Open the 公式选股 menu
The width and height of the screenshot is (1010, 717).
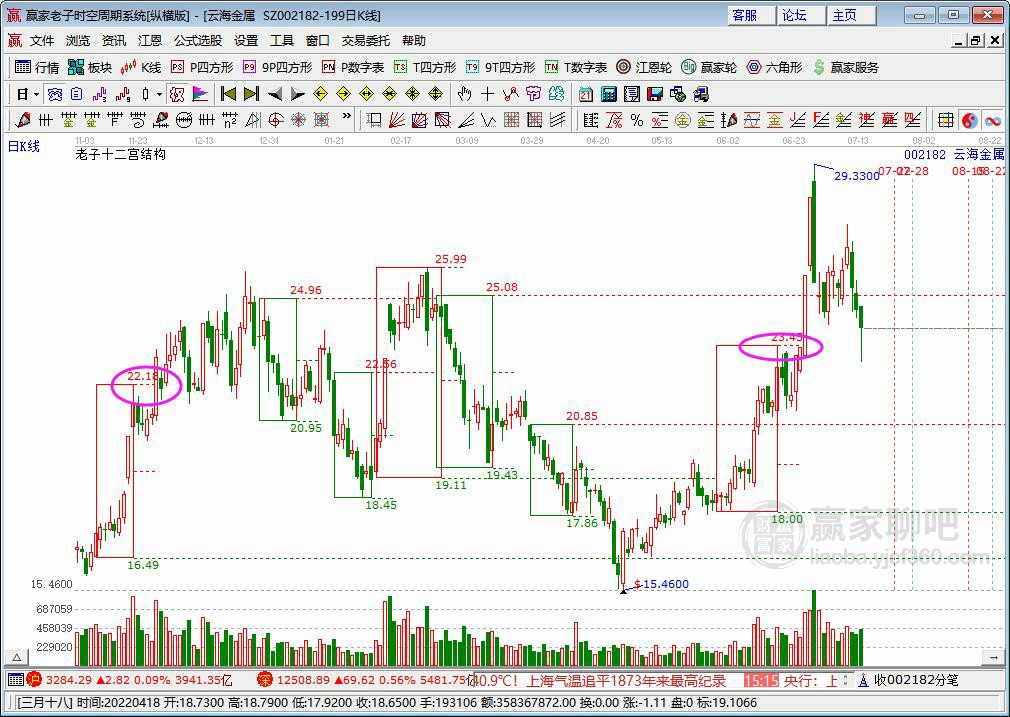click(198, 41)
